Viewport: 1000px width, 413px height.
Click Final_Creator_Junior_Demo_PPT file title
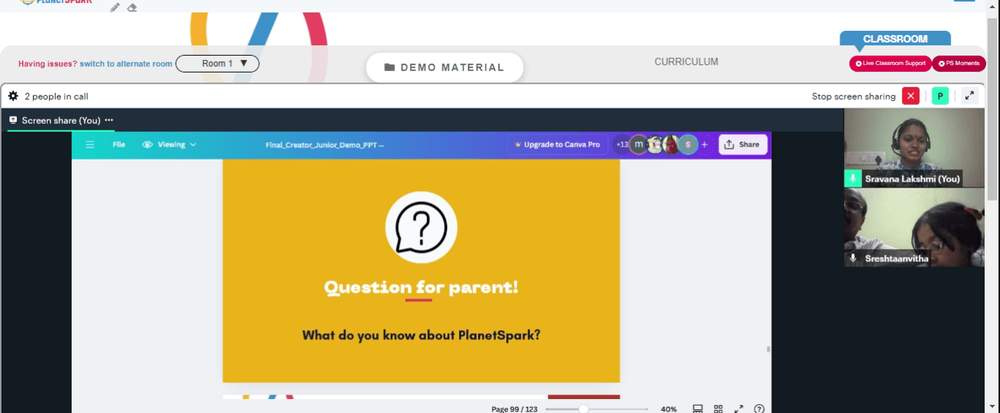(x=325, y=145)
